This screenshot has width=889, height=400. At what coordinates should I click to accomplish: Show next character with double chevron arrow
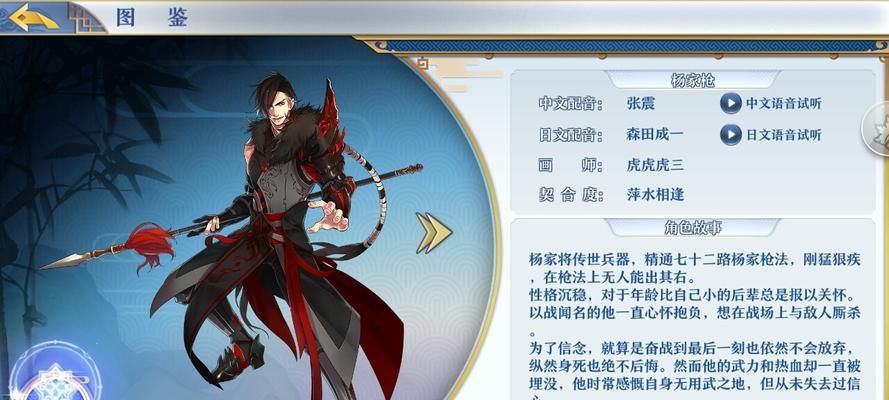click(434, 233)
